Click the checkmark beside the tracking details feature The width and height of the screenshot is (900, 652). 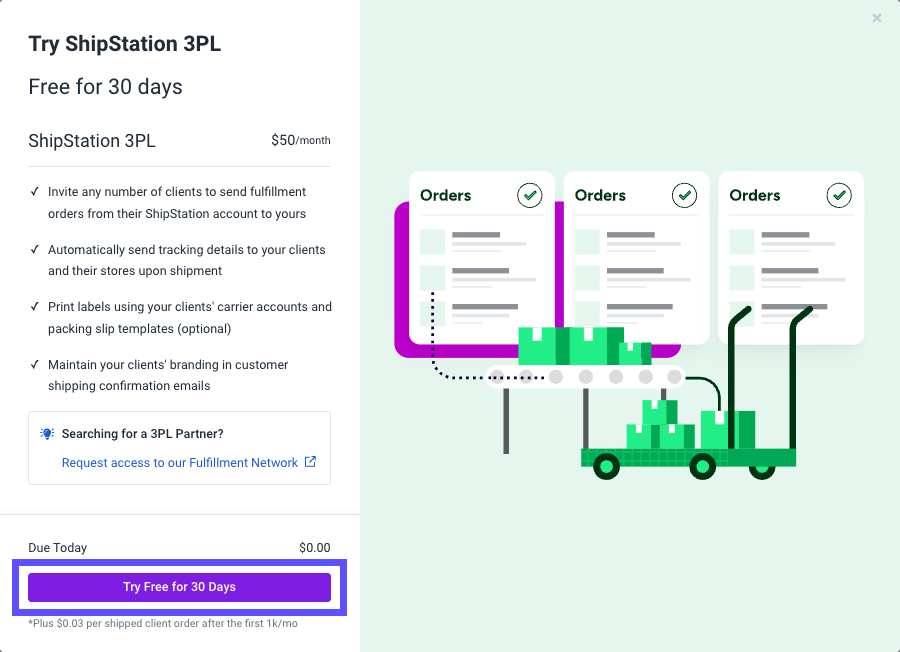coord(35,249)
